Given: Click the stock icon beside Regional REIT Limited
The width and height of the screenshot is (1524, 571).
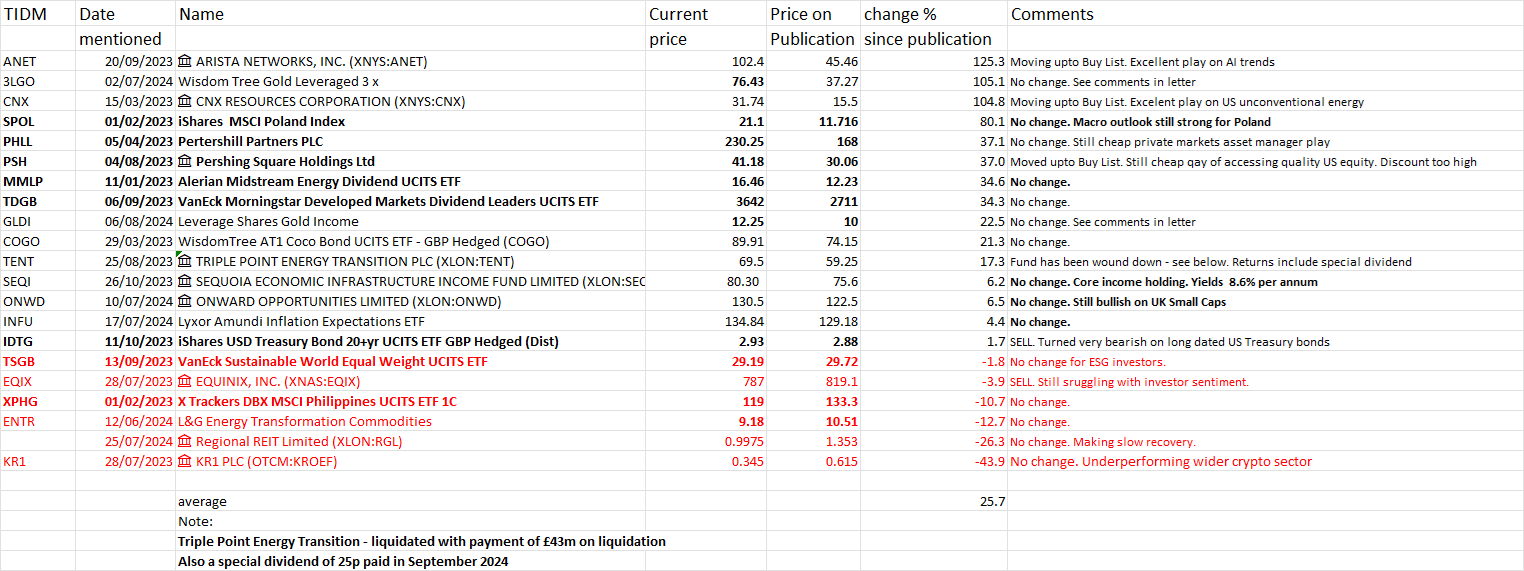Looking at the screenshot, I should [x=185, y=442].
